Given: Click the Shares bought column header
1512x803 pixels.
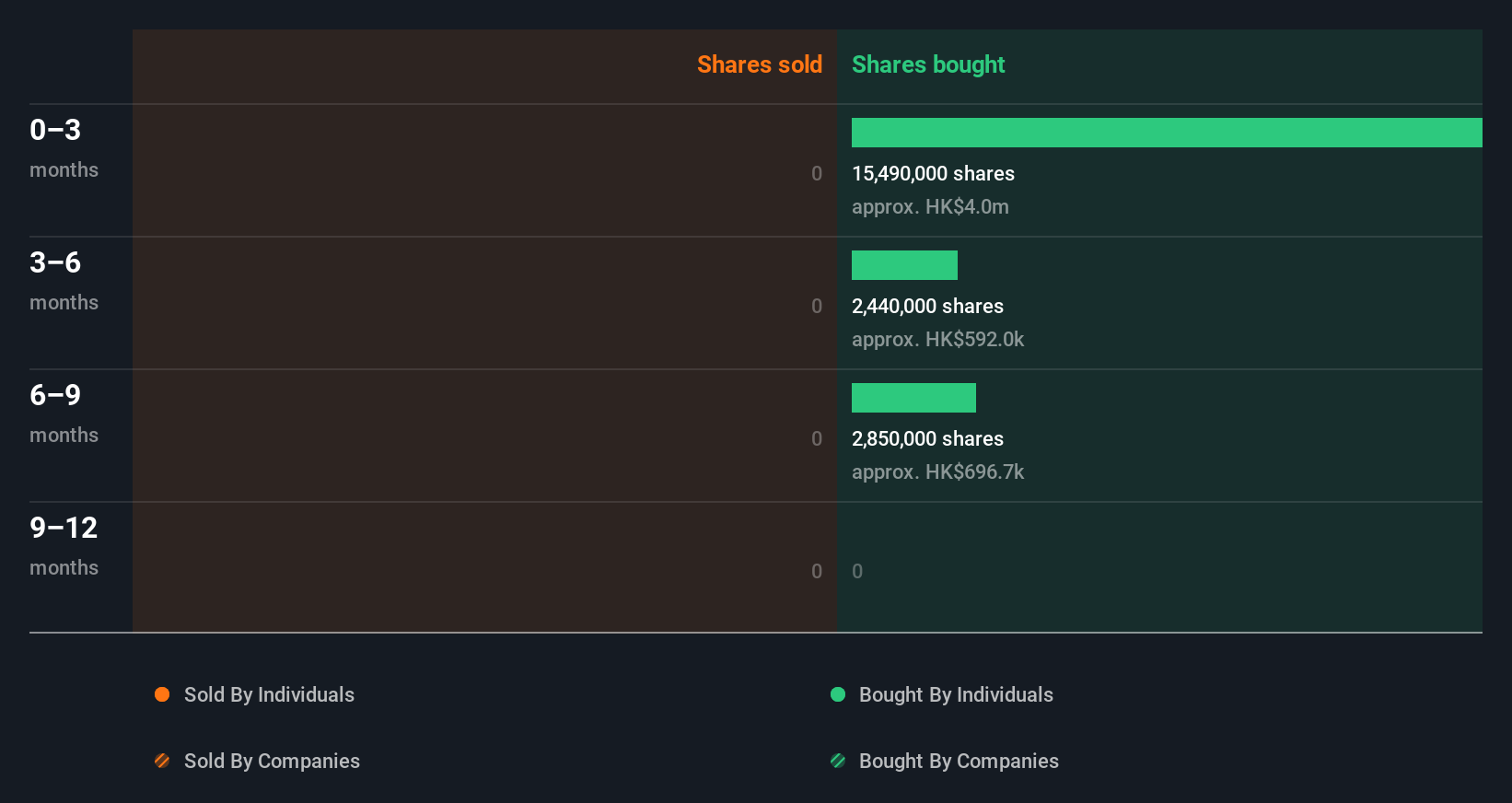Looking at the screenshot, I should pos(928,64).
